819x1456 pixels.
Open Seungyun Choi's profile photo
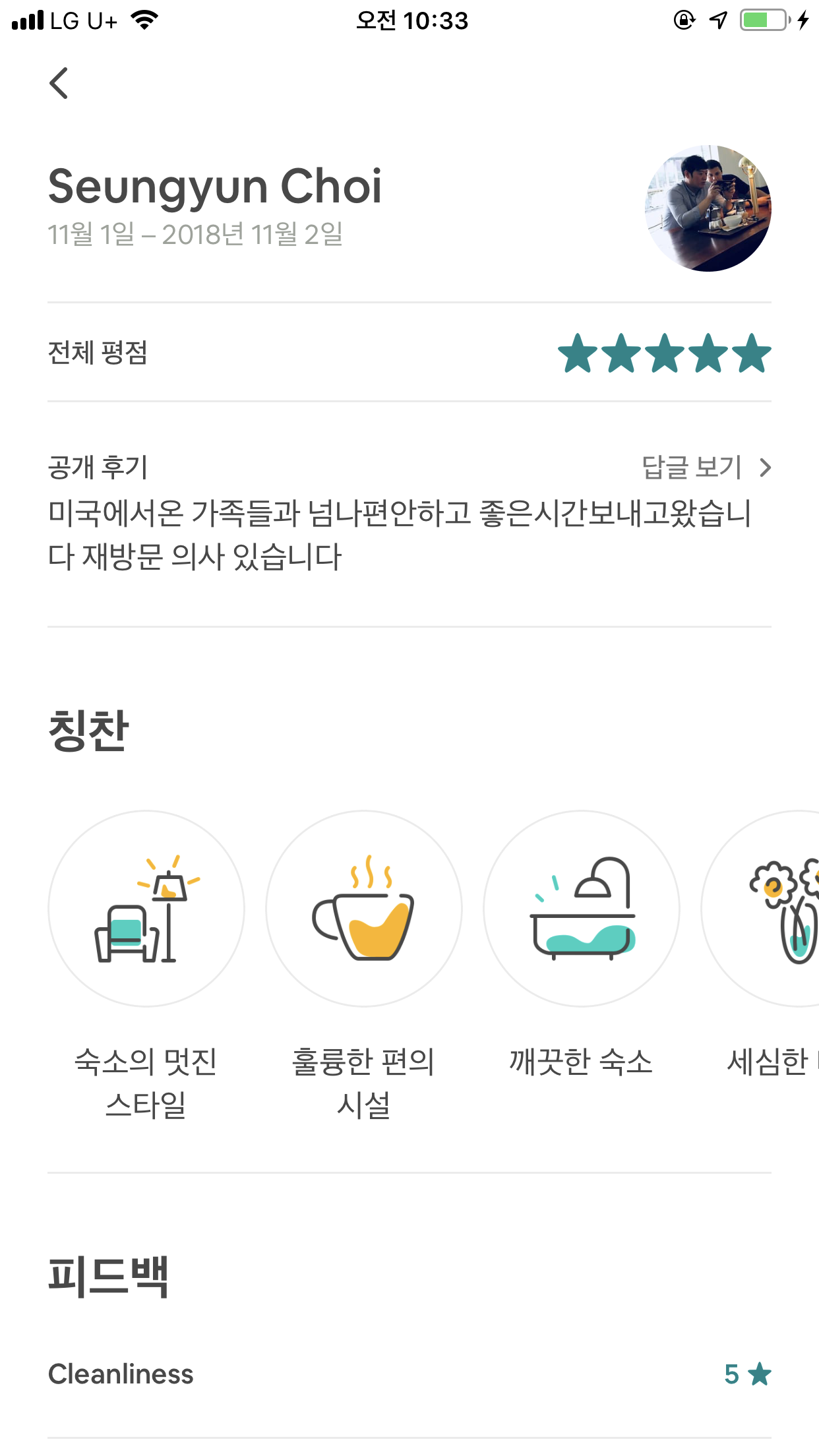[x=708, y=208]
